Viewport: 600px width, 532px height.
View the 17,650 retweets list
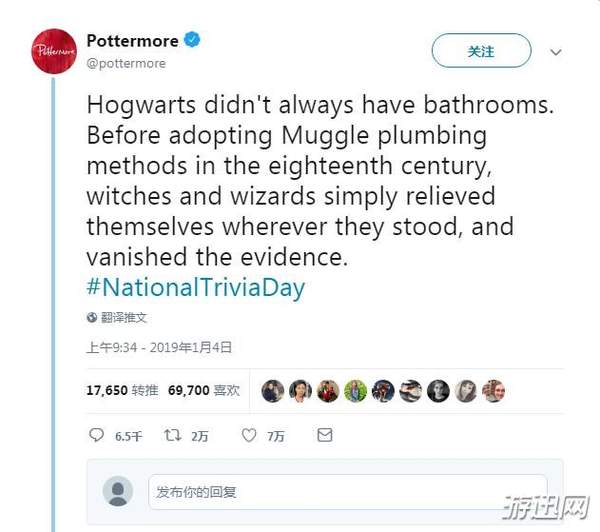(122, 390)
